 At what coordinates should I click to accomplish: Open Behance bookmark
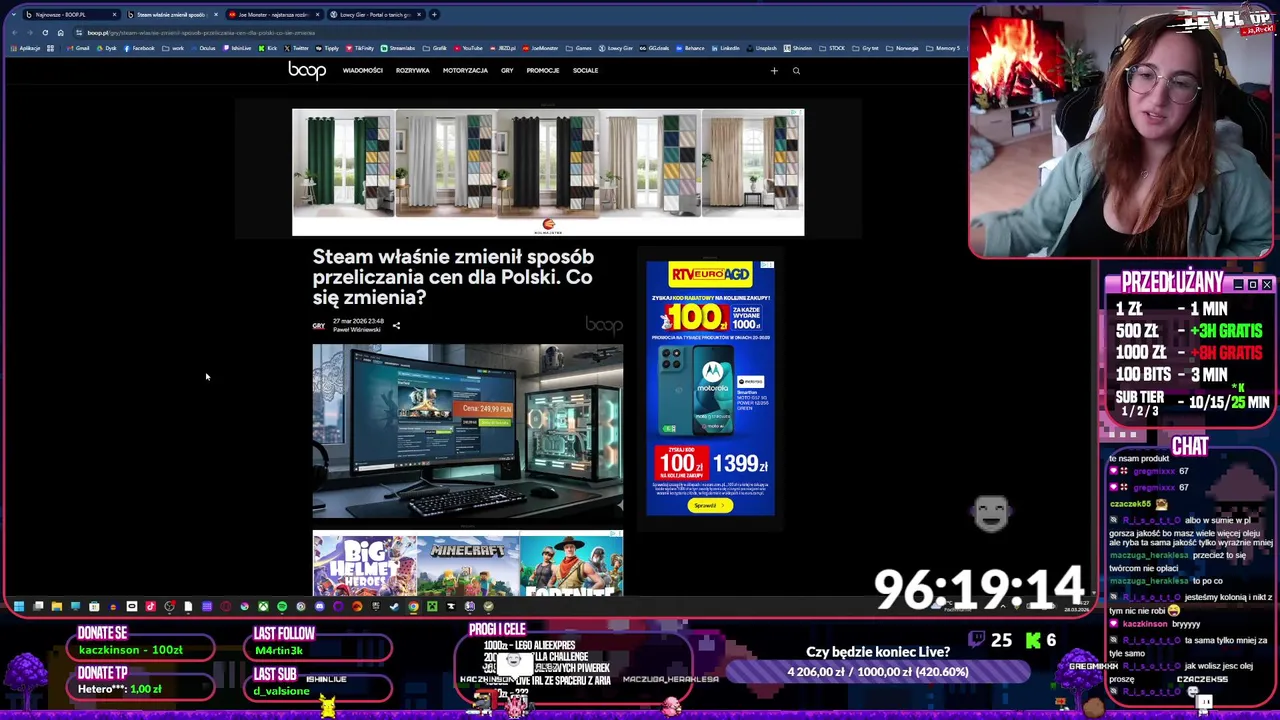[690, 48]
